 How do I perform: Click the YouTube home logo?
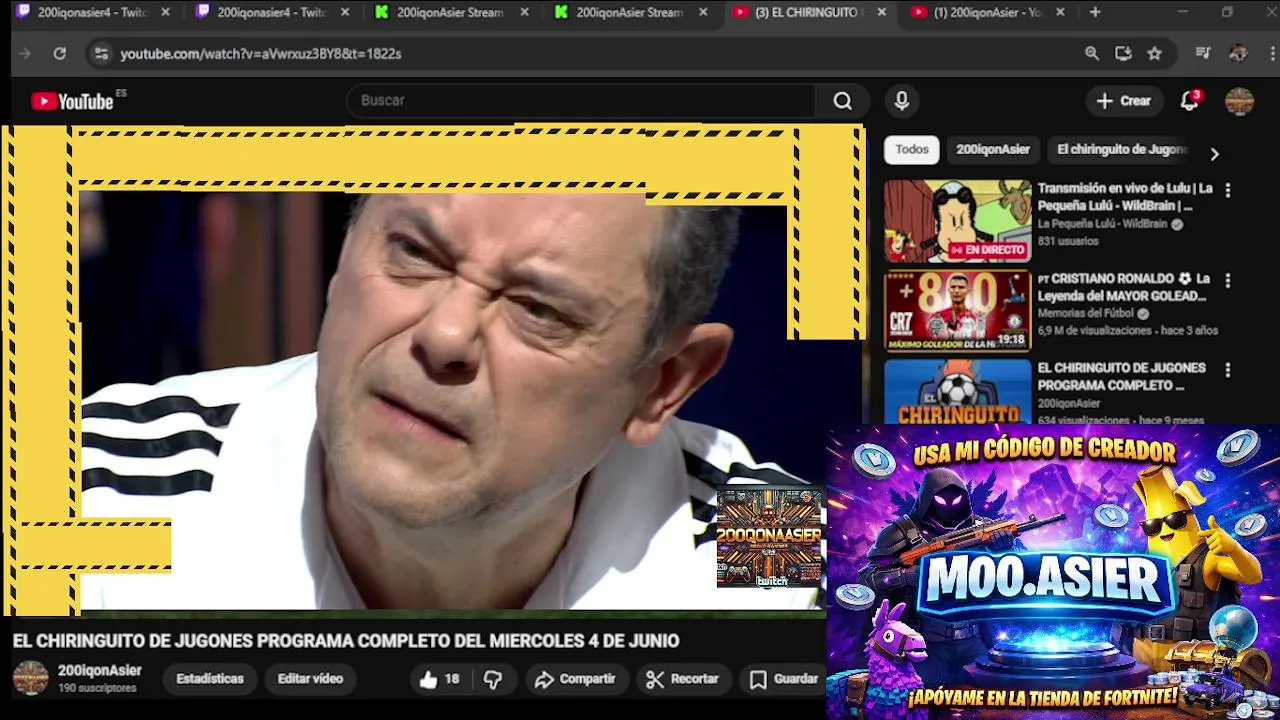[x=72, y=101]
